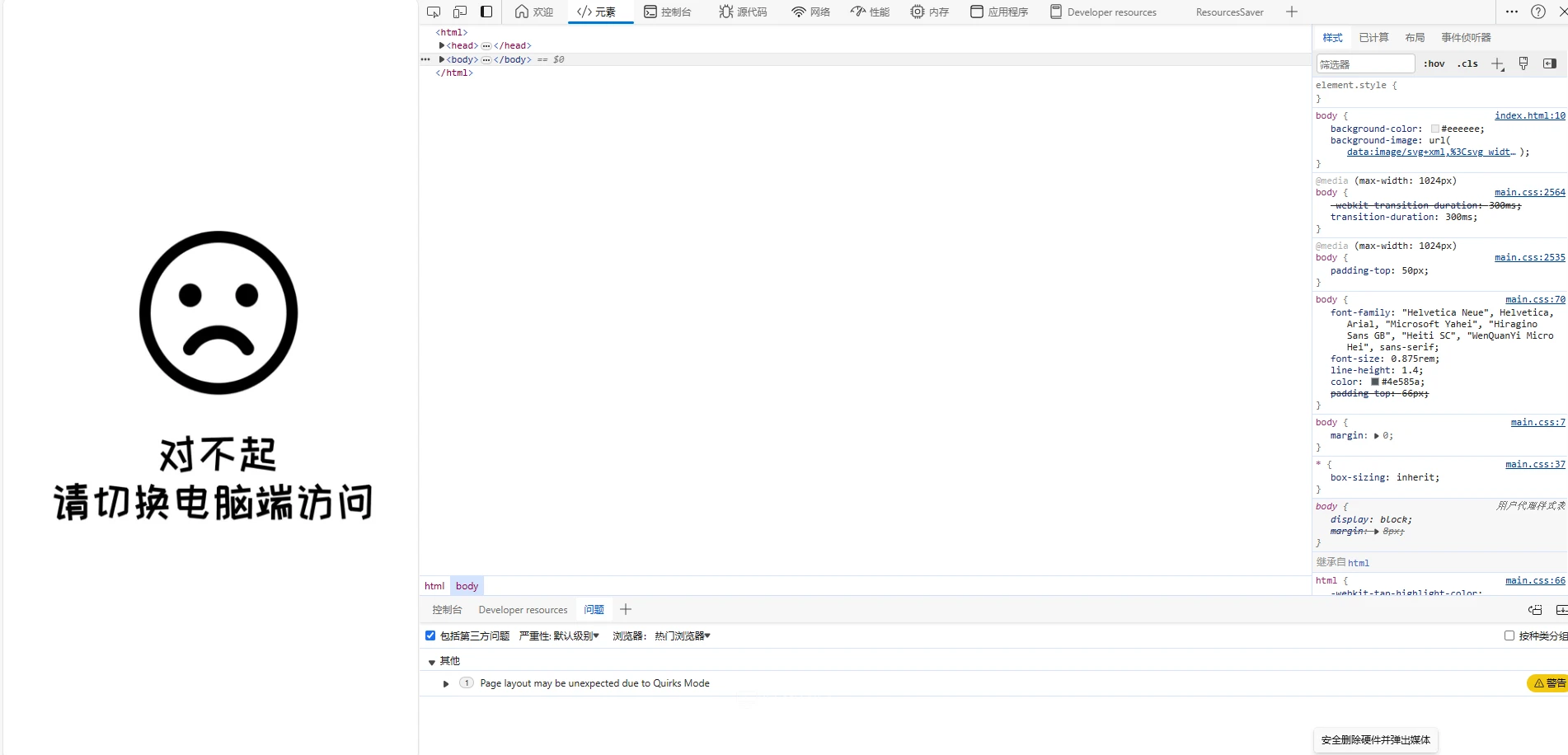The height and width of the screenshot is (755, 1568).
Task: Click the 筛选器 styles filter field
Action: 1365,63
